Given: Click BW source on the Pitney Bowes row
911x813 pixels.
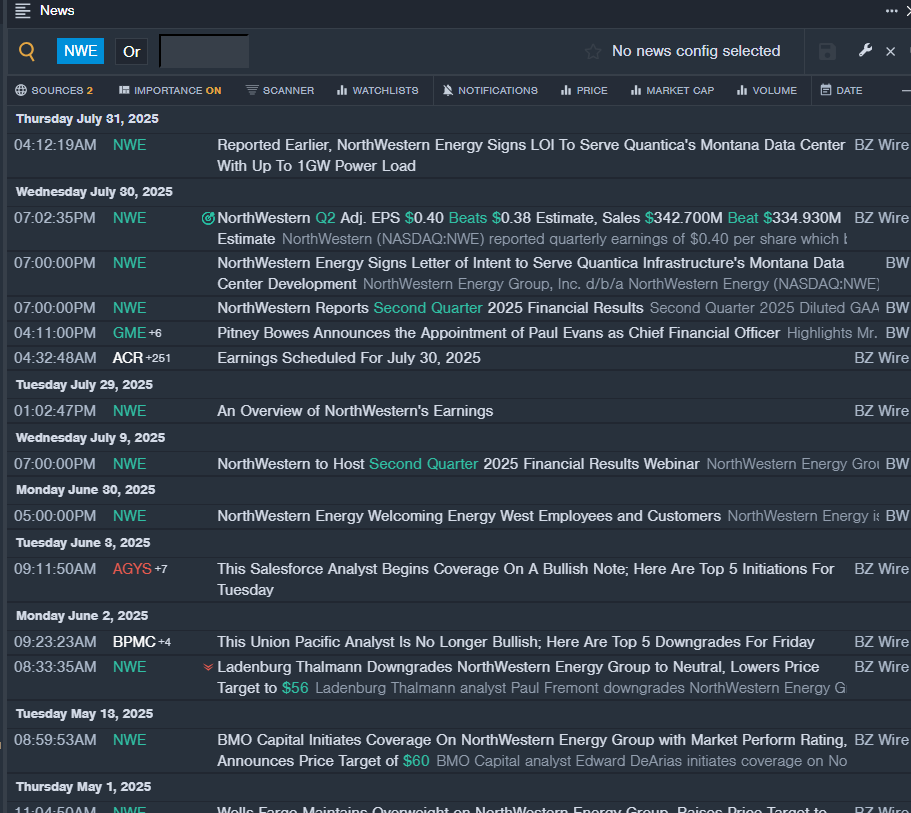Looking at the screenshot, I should click(897, 333).
